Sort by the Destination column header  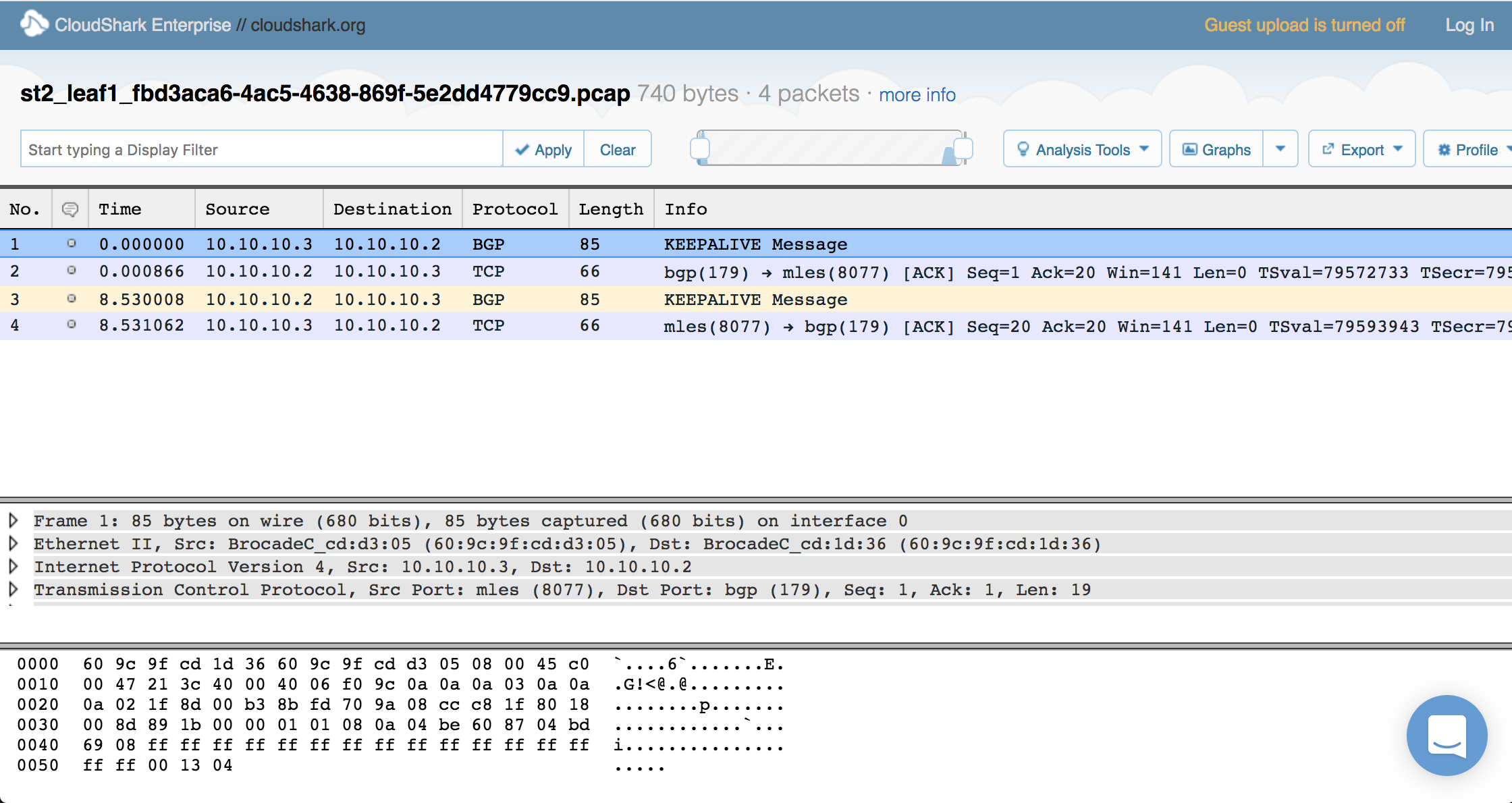coord(392,209)
